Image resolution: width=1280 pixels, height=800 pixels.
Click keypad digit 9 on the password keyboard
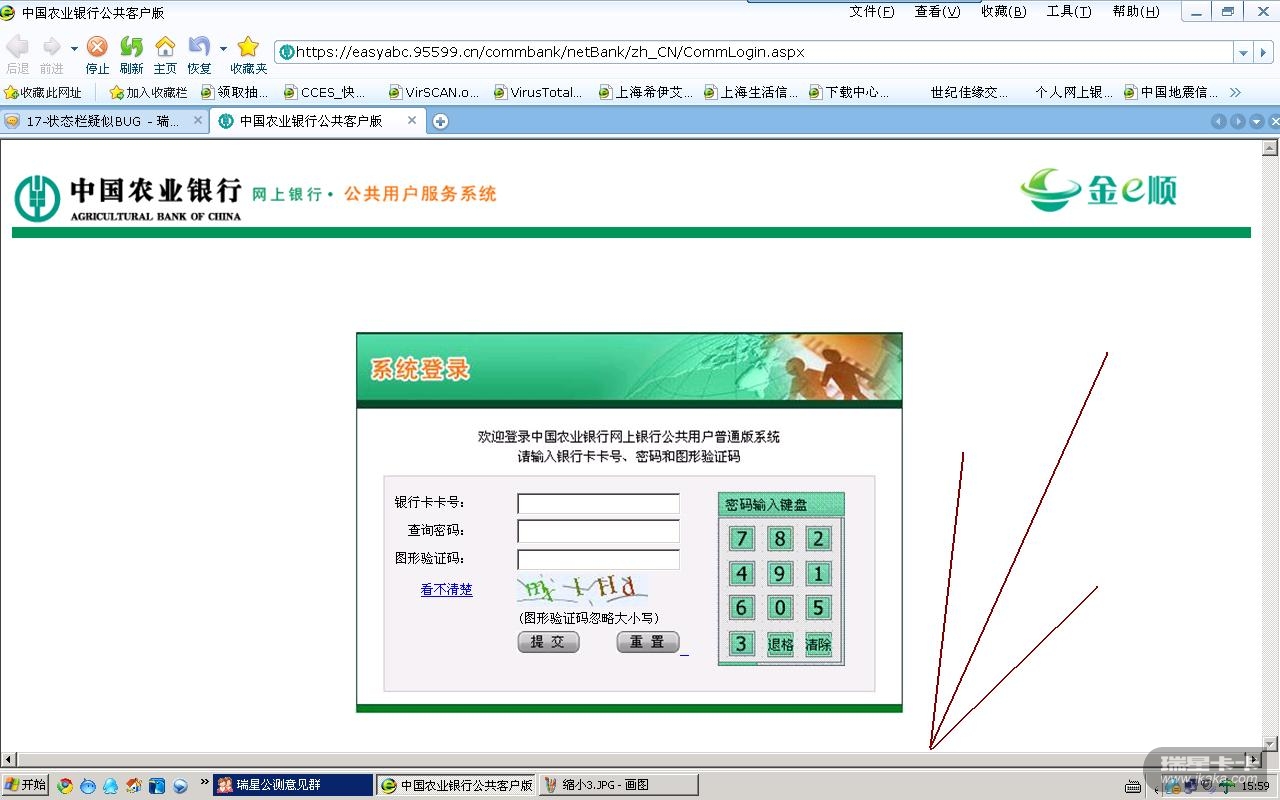pos(780,574)
